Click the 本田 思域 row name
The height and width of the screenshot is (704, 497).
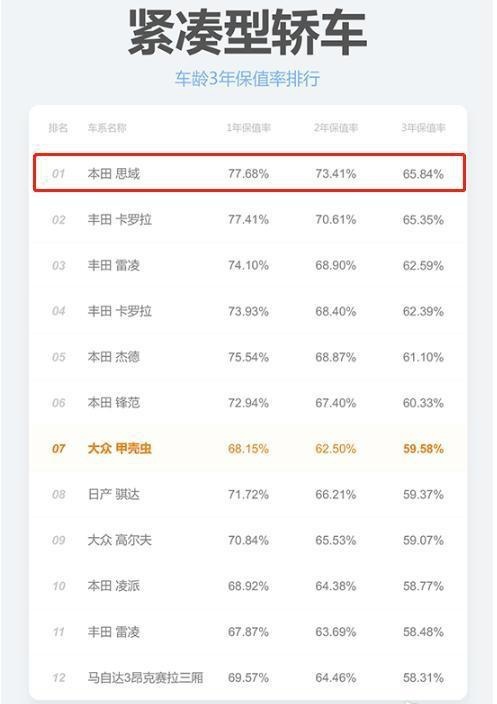[114, 173]
